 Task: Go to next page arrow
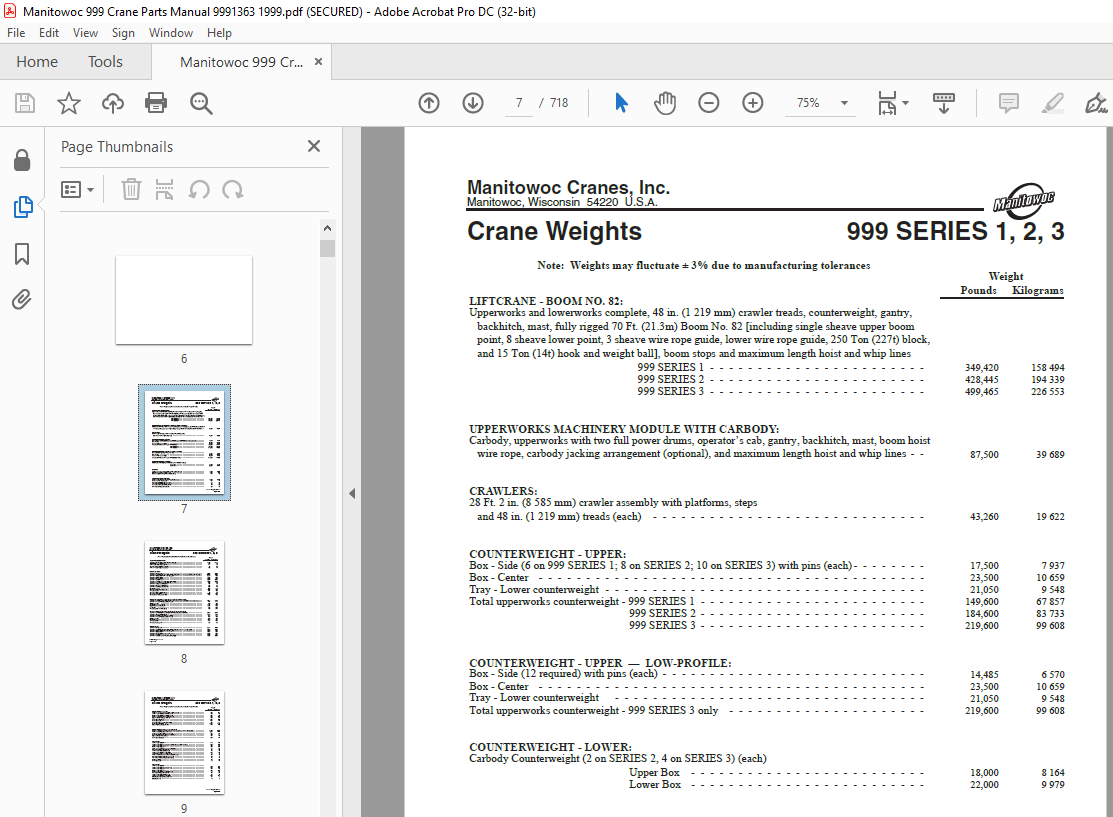pos(473,103)
